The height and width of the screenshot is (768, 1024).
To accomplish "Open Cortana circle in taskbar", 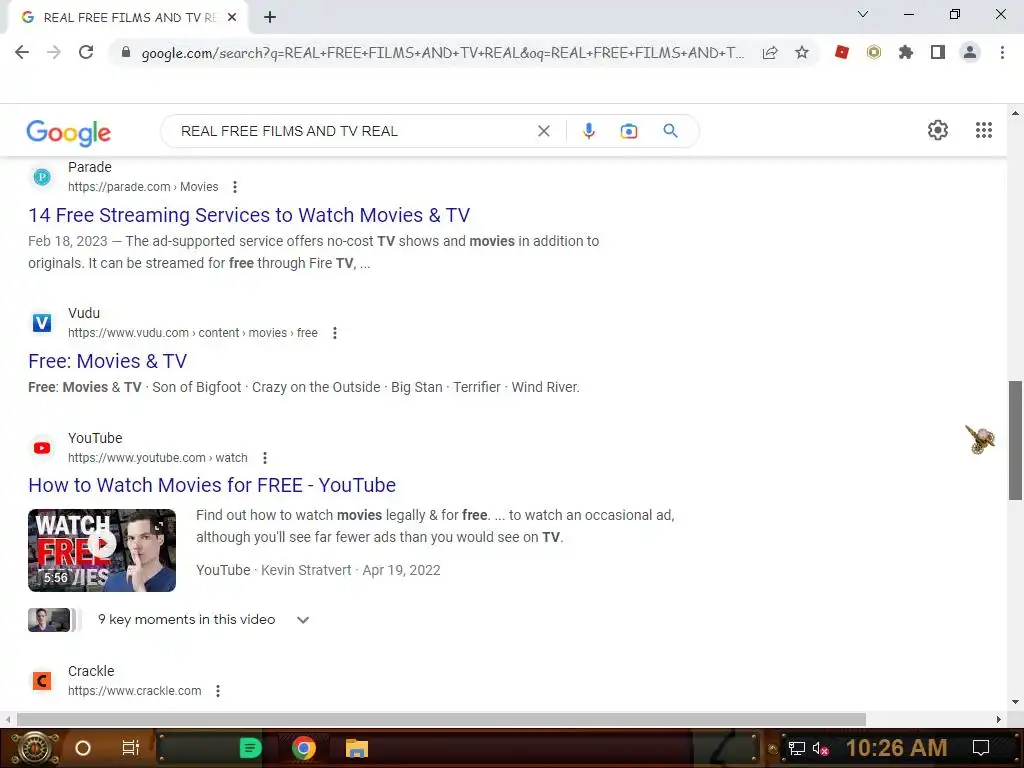I will pos(83,748).
